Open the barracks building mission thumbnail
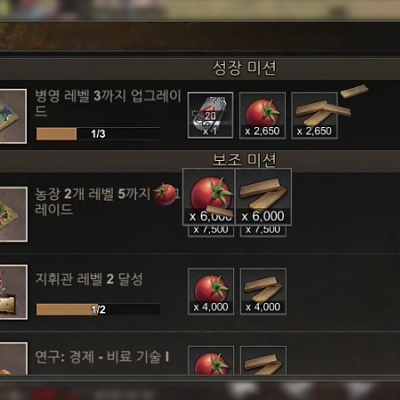 [13, 116]
